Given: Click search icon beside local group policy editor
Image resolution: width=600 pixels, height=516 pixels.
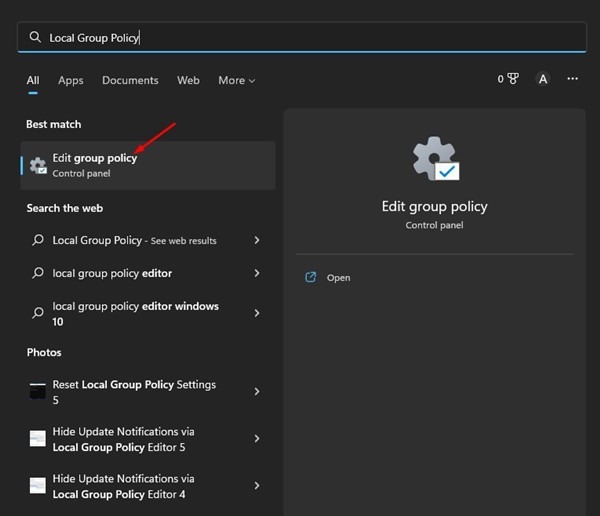Looking at the screenshot, I should tap(38, 273).
